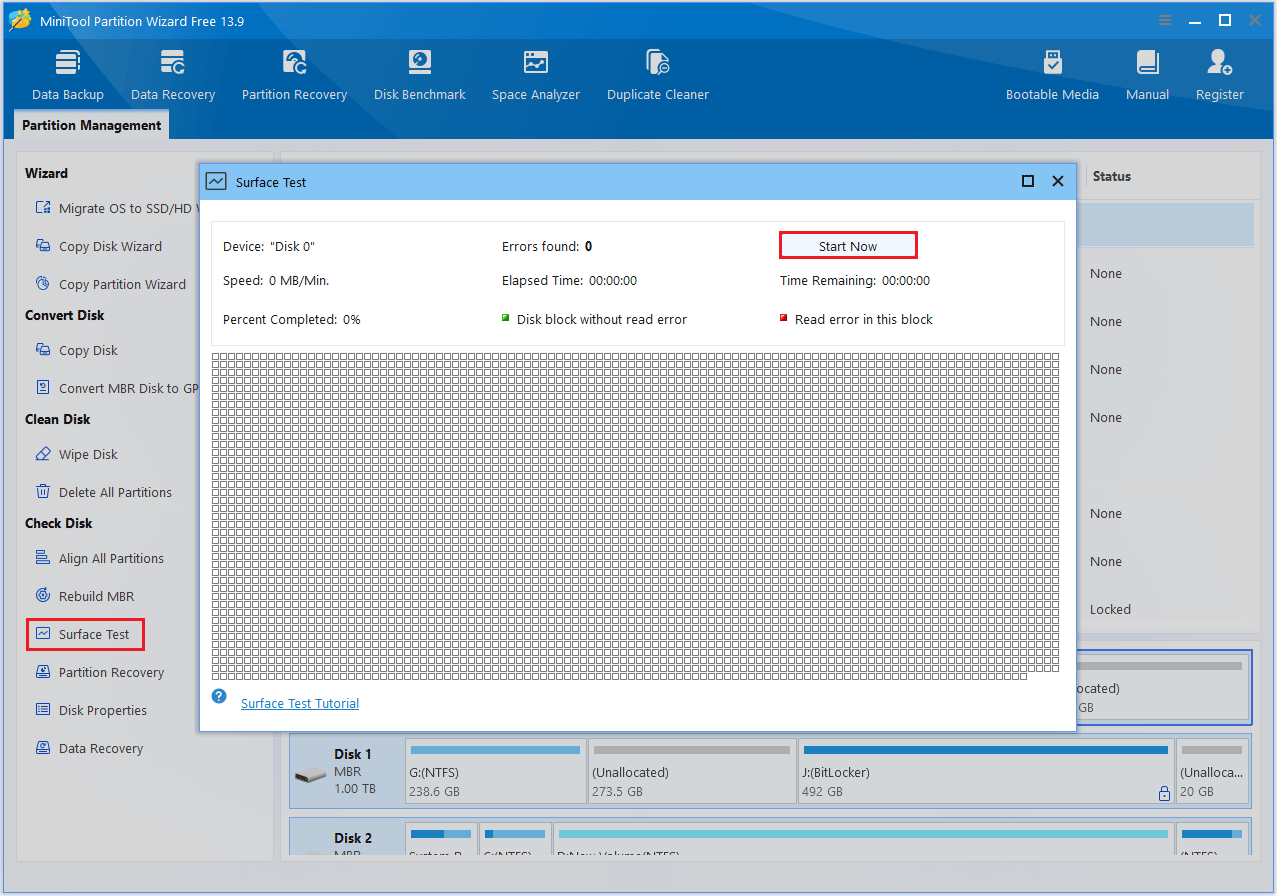
Task: Open the hamburger menu in title bar
Action: (1165, 20)
